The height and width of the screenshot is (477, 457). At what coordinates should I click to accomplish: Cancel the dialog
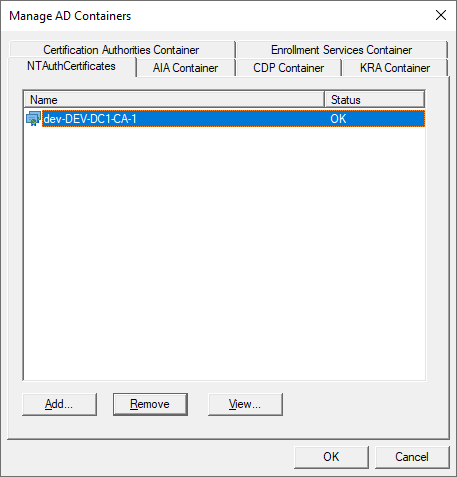pyautogui.click(x=412, y=457)
